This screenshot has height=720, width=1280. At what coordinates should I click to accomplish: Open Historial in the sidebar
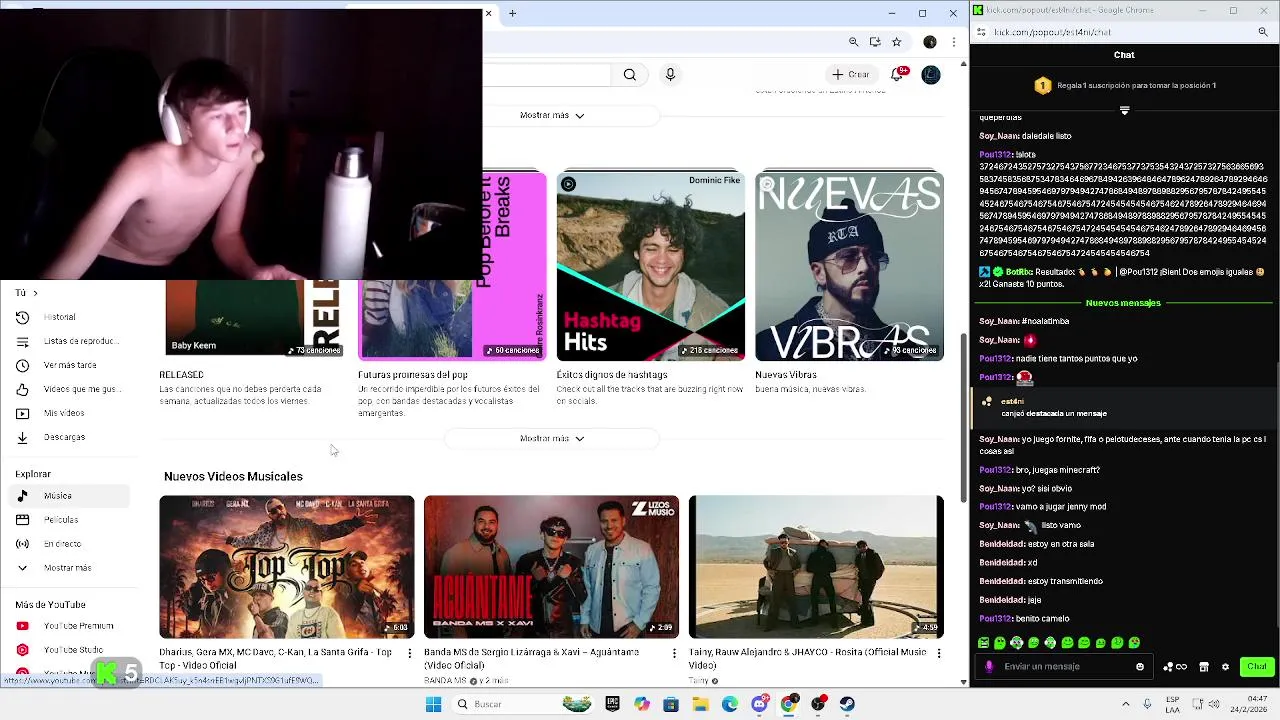pyautogui.click(x=71, y=317)
